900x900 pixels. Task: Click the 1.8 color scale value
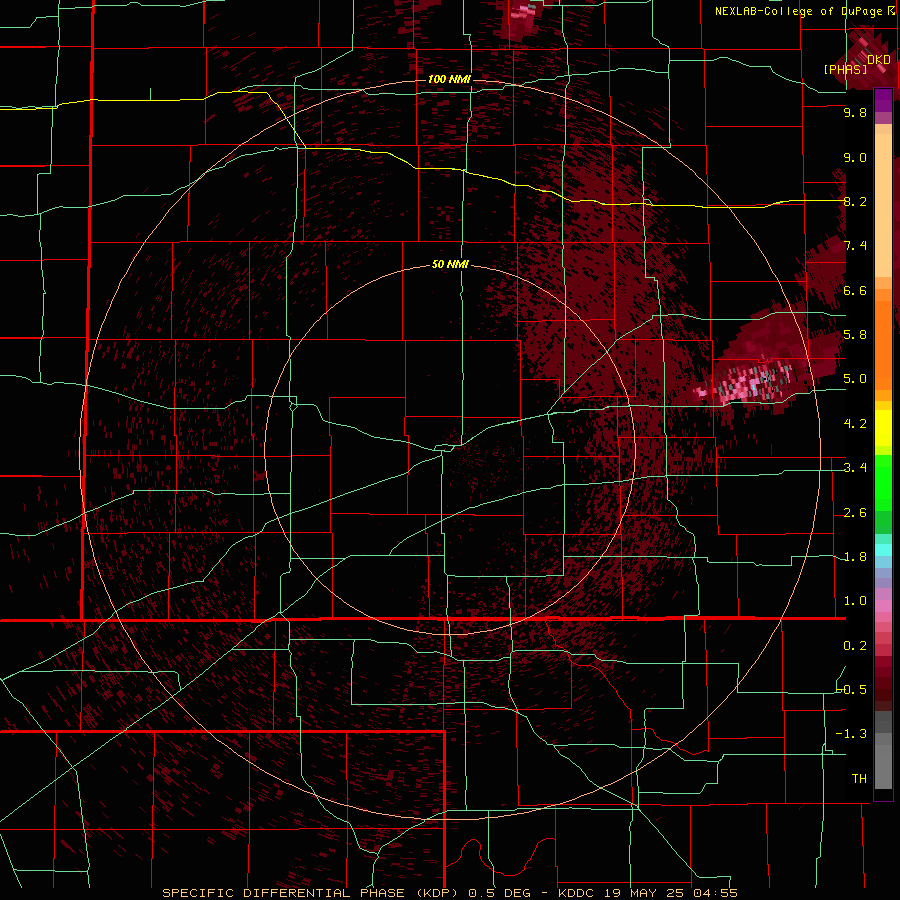[x=855, y=557]
